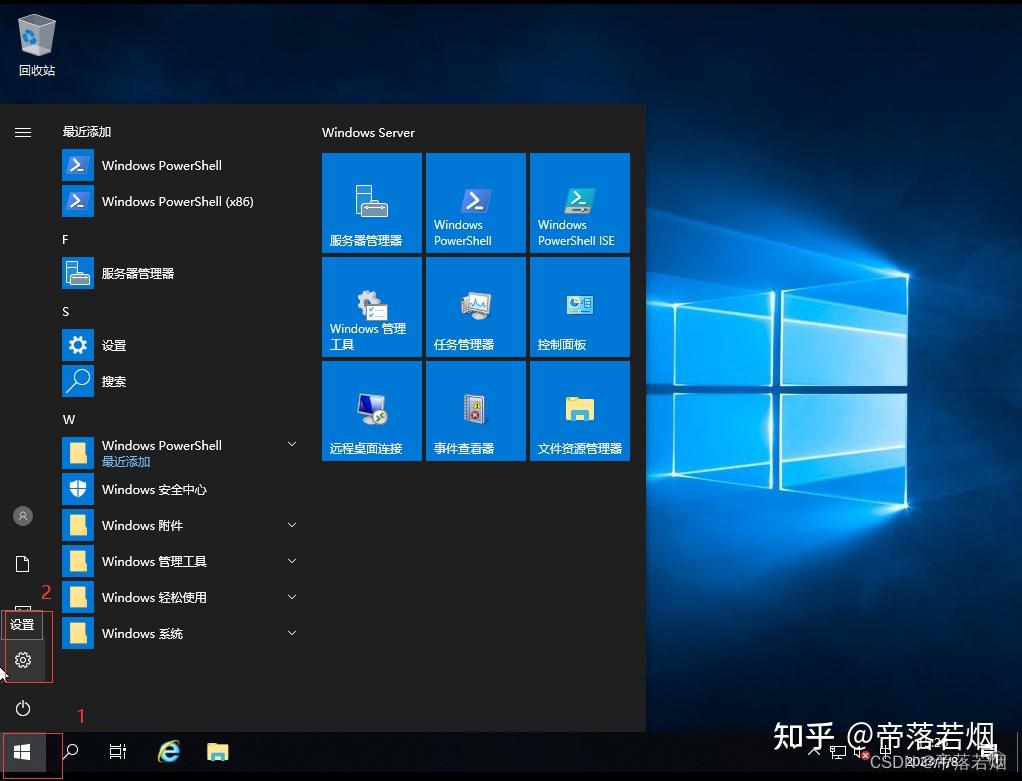Launch the Windows PowerShell ISE tile

[x=579, y=202]
